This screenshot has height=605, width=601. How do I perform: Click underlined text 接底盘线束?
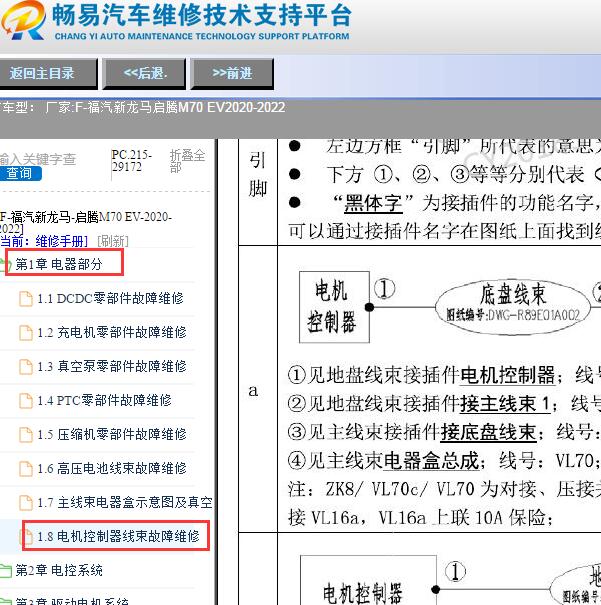pyautogui.click(x=488, y=432)
